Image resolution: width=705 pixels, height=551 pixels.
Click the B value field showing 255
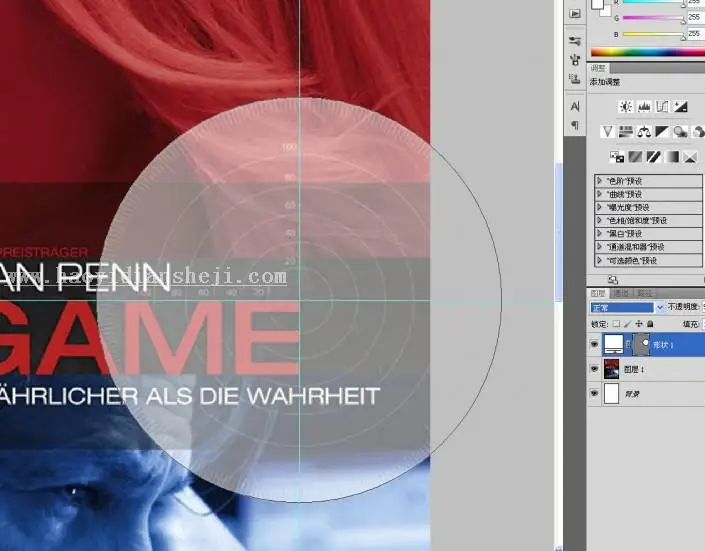click(696, 34)
